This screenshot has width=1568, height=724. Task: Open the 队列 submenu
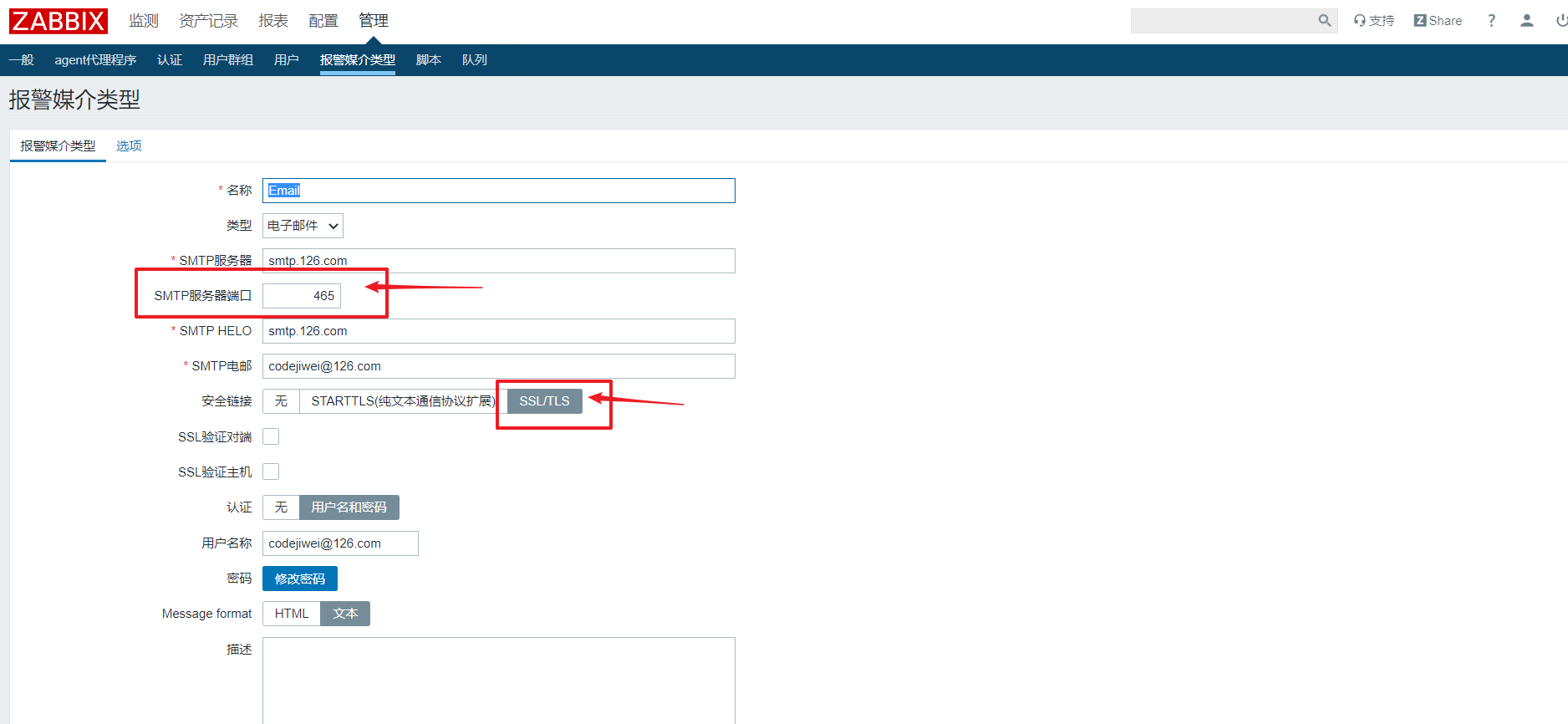pyautogui.click(x=475, y=60)
